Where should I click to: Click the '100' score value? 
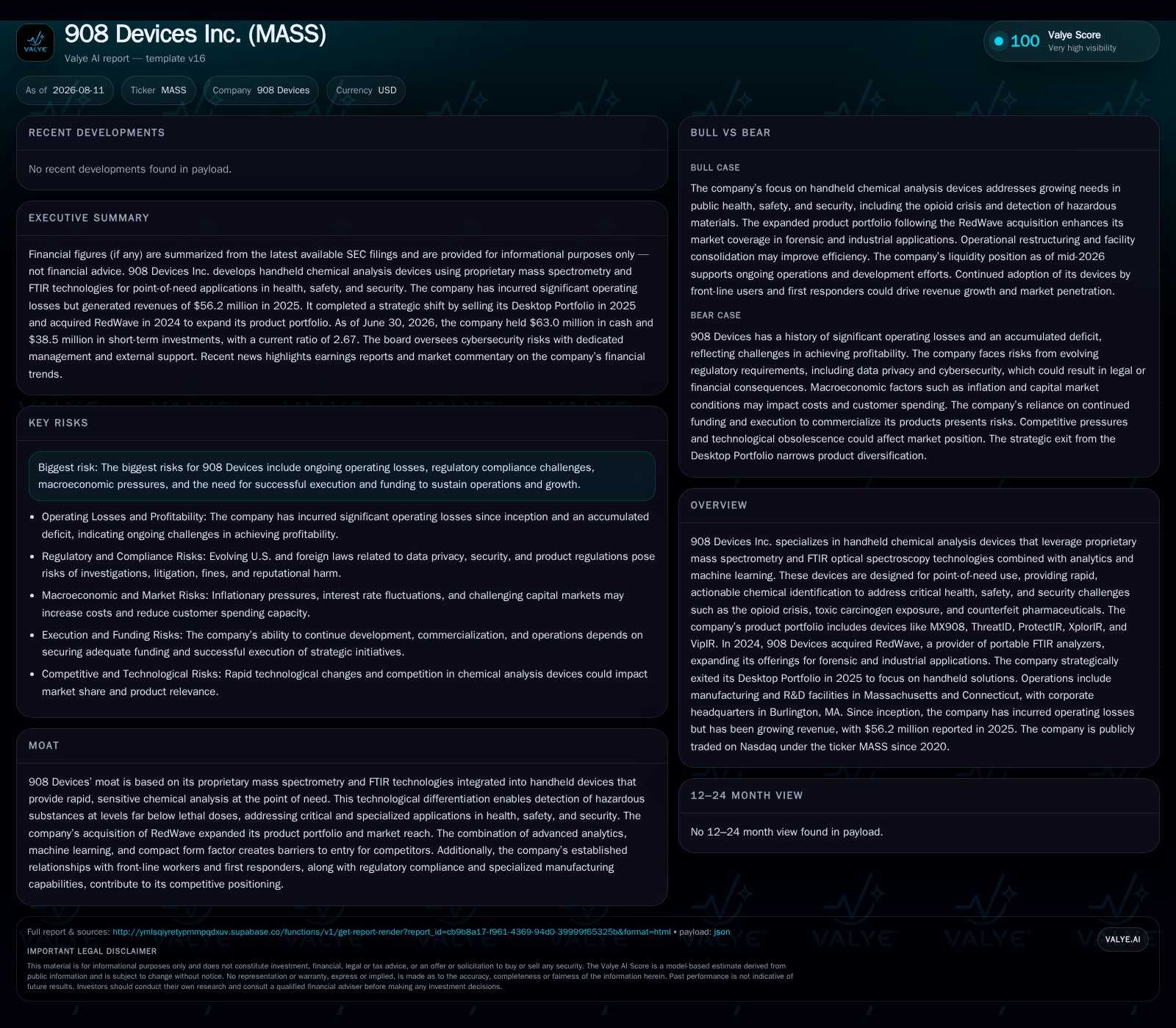(1025, 41)
